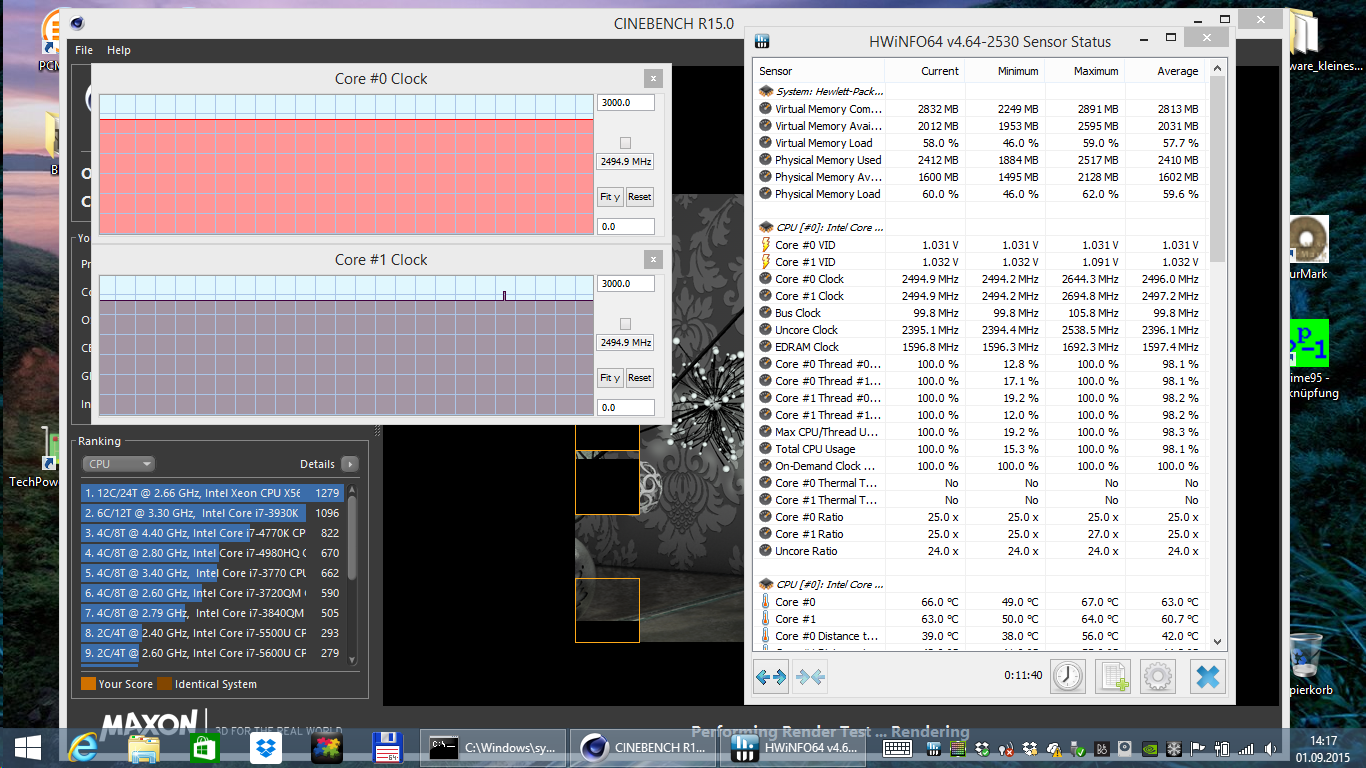Click the Core #0 Clock maximum value field
Screen dimensions: 1366x768
626,103
